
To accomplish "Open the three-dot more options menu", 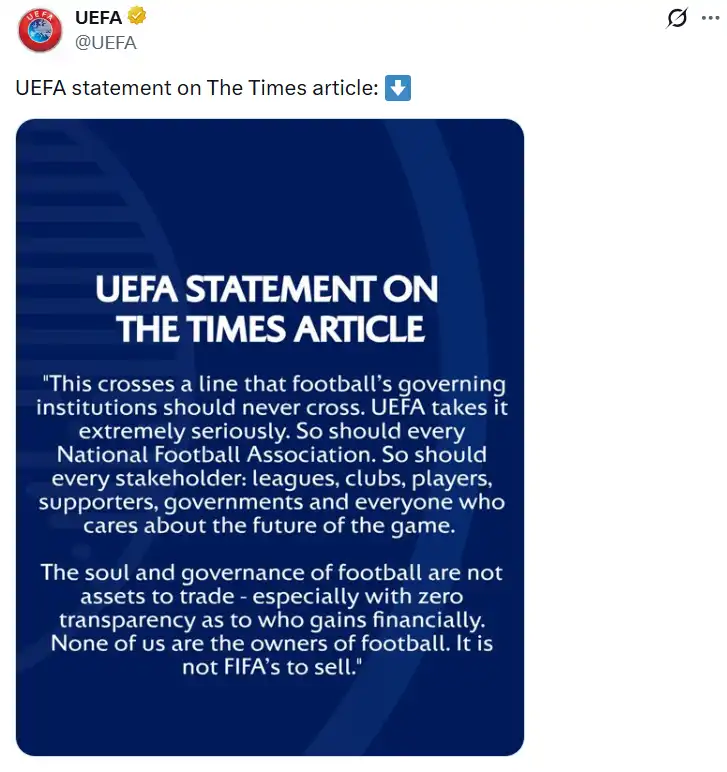I will tap(710, 18).
